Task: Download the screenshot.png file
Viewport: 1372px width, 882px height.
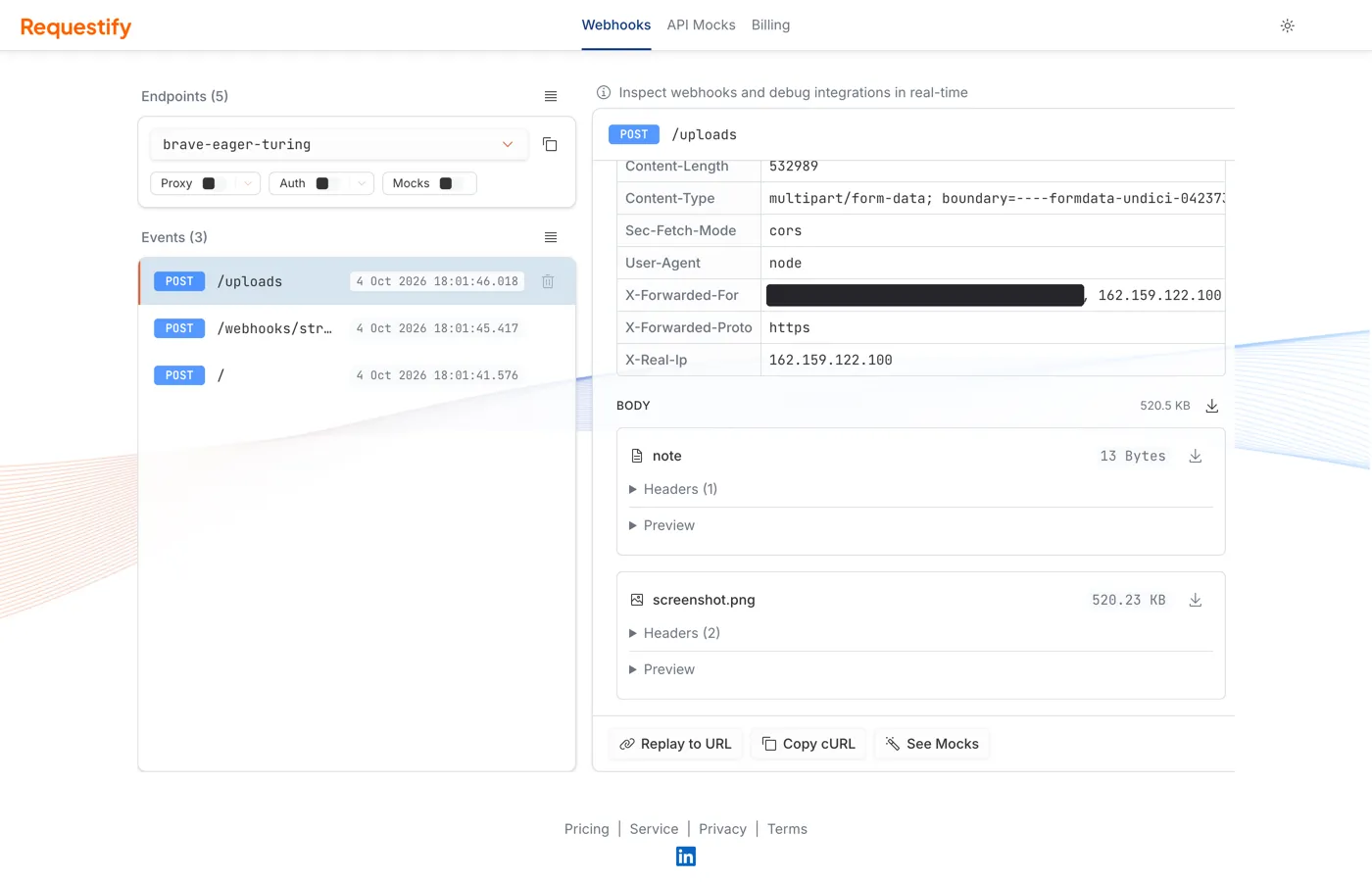Action: click(1195, 600)
